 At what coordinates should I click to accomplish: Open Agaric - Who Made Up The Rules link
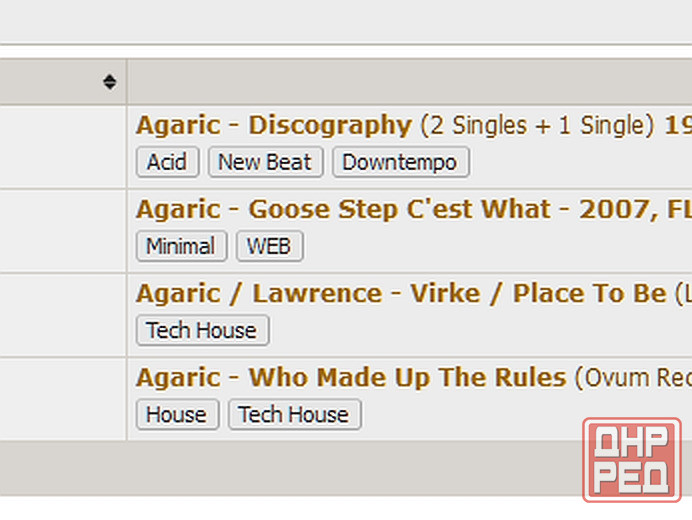pos(350,378)
